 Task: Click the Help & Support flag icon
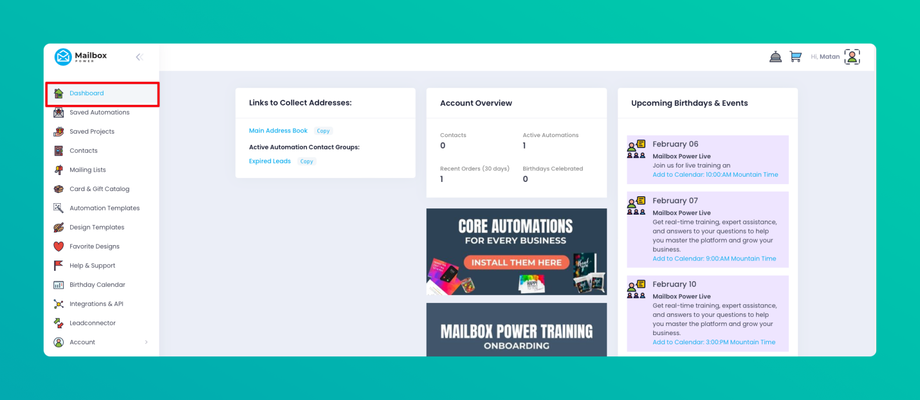(x=58, y=265)
